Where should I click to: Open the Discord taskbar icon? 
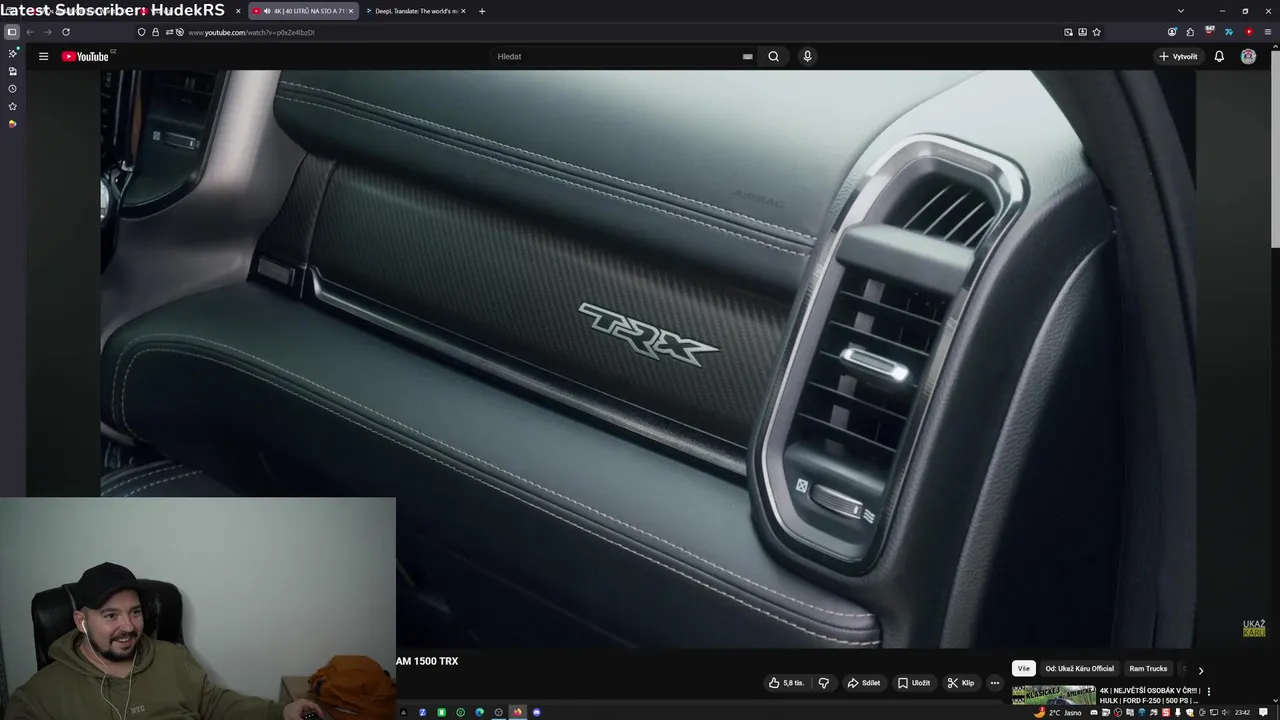click(x=536, y=712)
